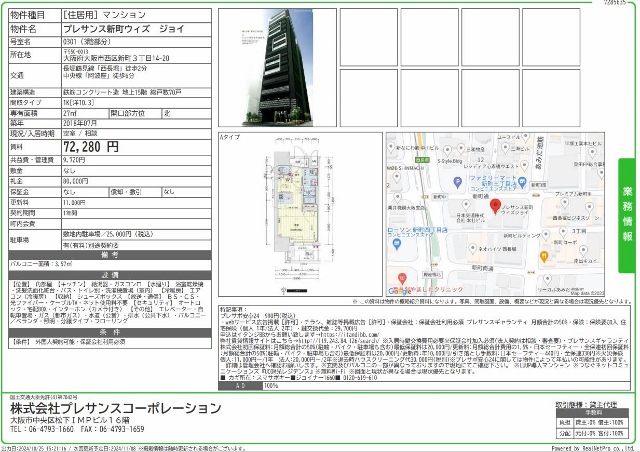
Task: Click the blue FamilyMart store marker on map
Action: click(522, 181)
